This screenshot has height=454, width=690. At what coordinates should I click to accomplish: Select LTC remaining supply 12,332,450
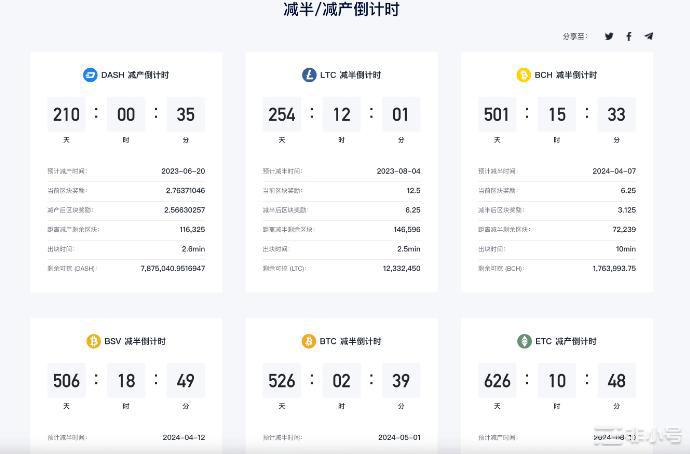pos(401,268)
